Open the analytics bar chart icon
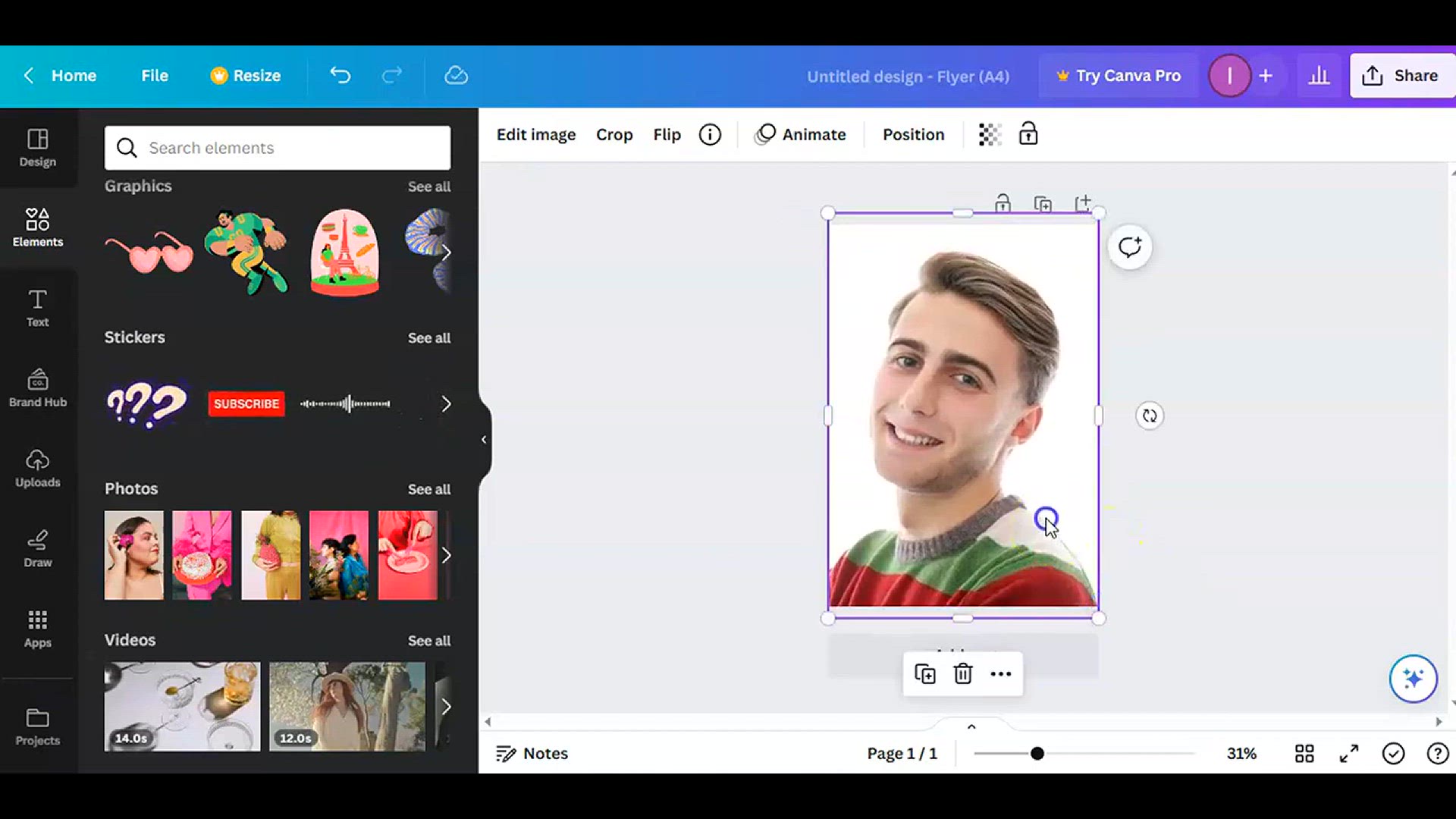 (x=1319, y=75)
